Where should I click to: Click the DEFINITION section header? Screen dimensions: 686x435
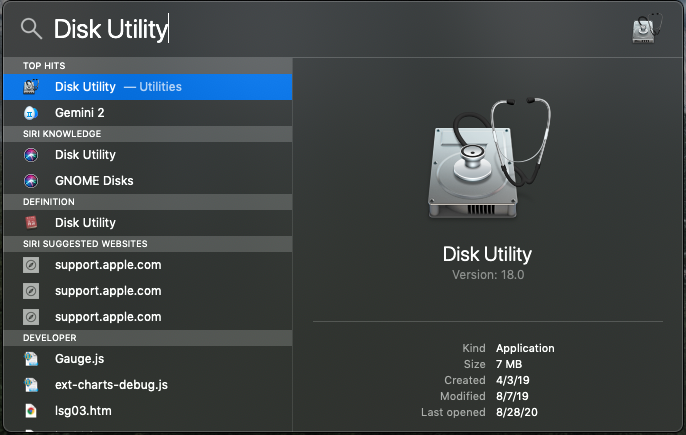[x=148, y=202]
